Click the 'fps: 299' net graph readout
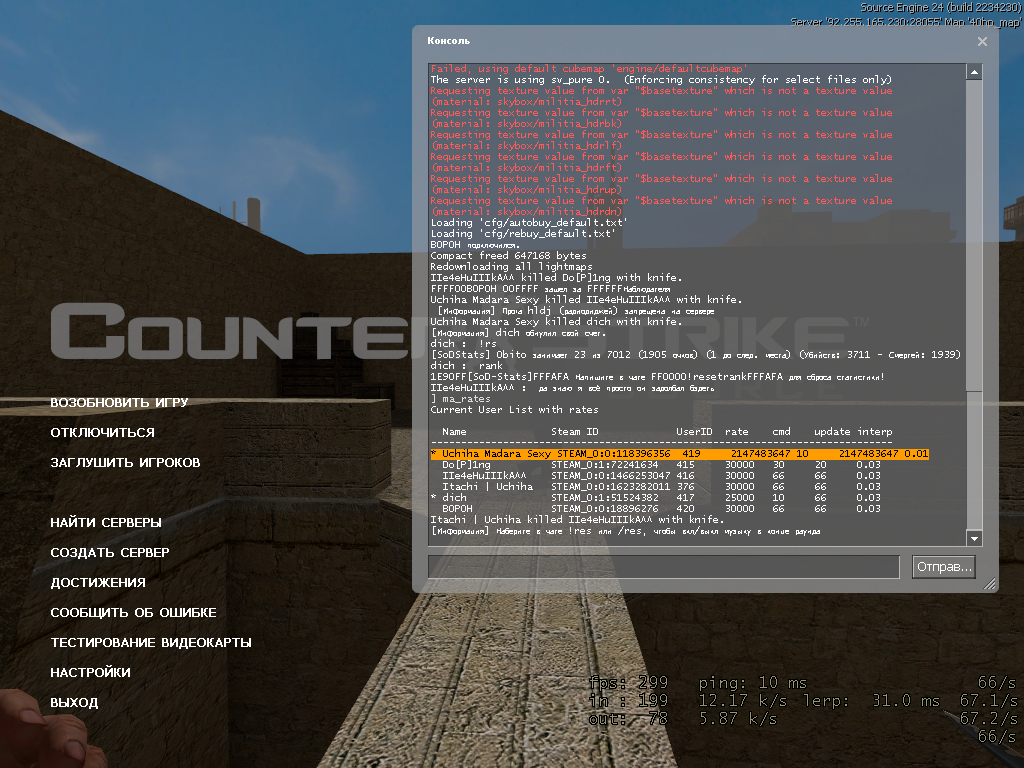This screenshot has height=768, width=1024. (x=628, y=683)
